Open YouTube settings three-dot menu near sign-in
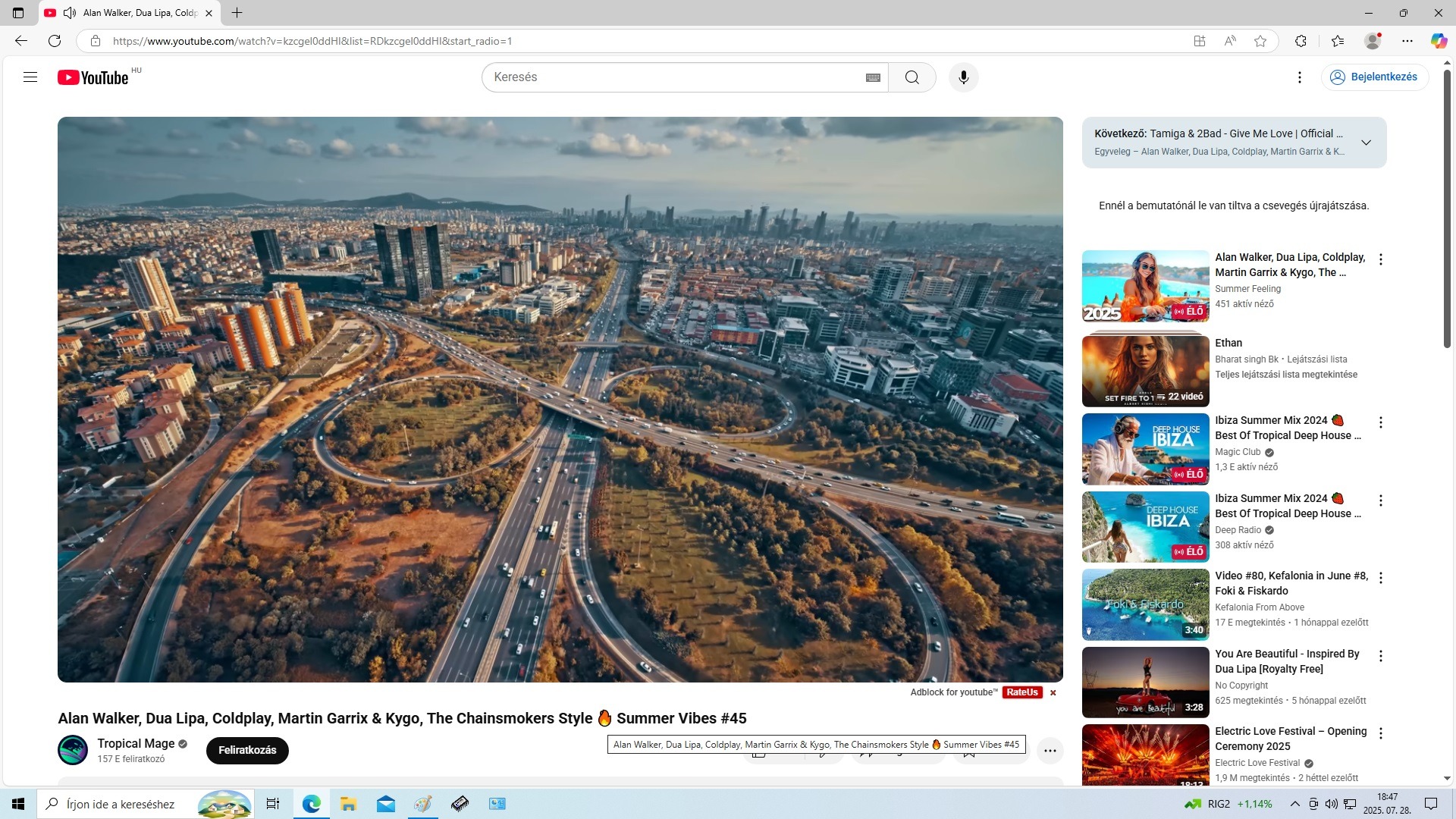 point(1299,77)
